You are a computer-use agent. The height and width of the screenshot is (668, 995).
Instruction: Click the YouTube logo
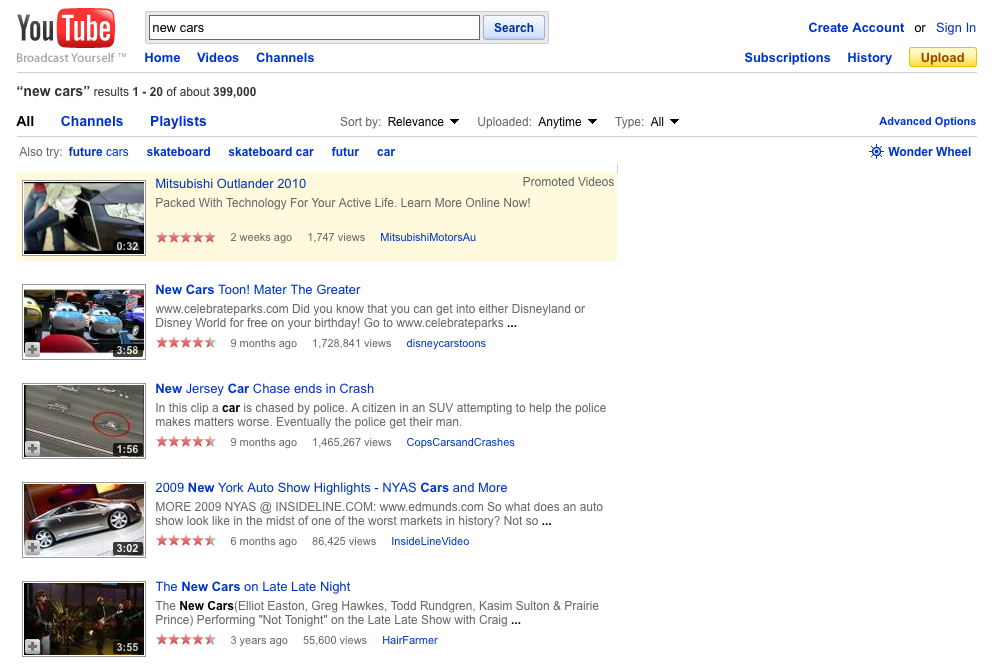click(66, 29)
